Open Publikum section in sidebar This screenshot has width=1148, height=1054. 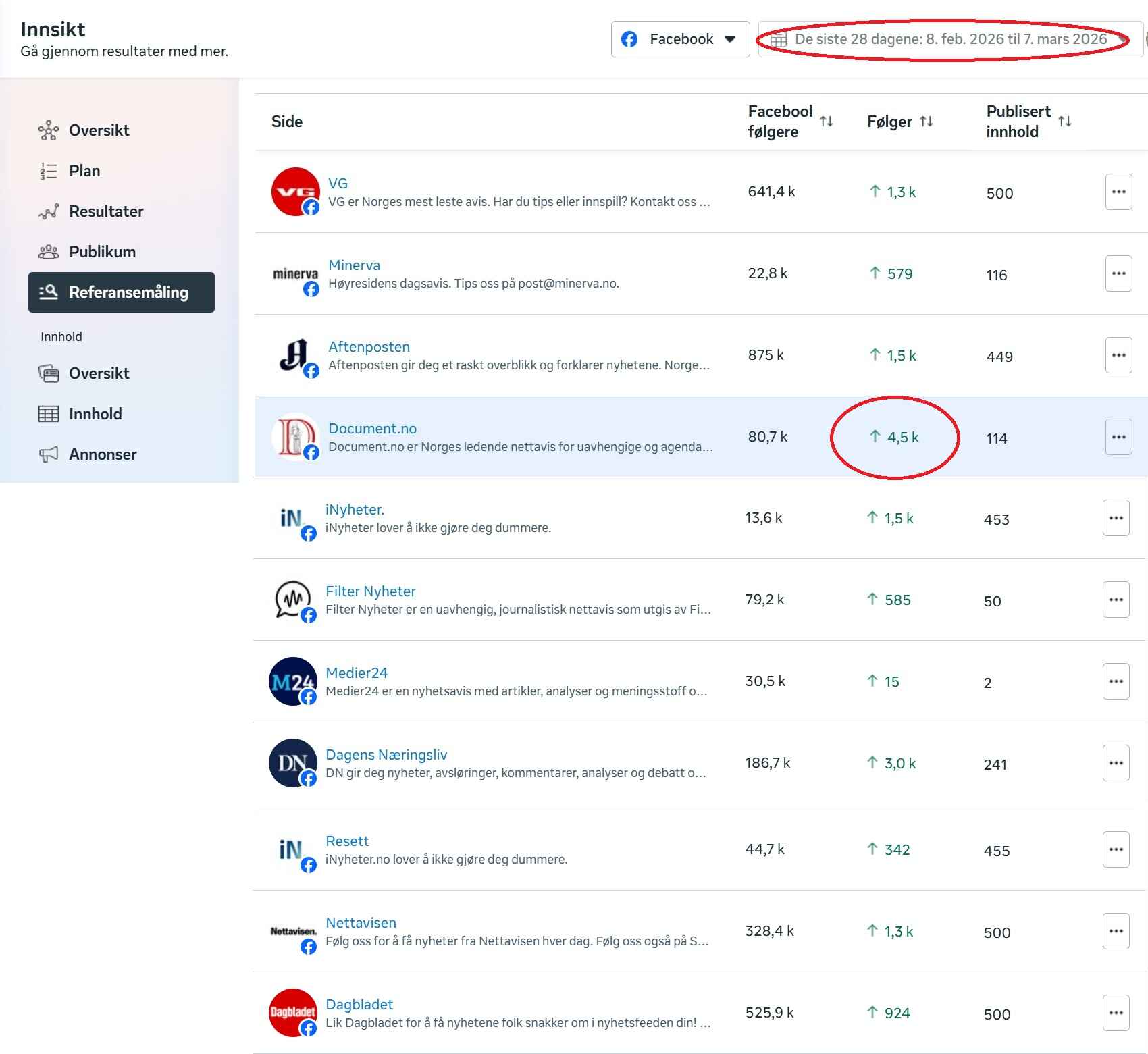click(102, 252)
